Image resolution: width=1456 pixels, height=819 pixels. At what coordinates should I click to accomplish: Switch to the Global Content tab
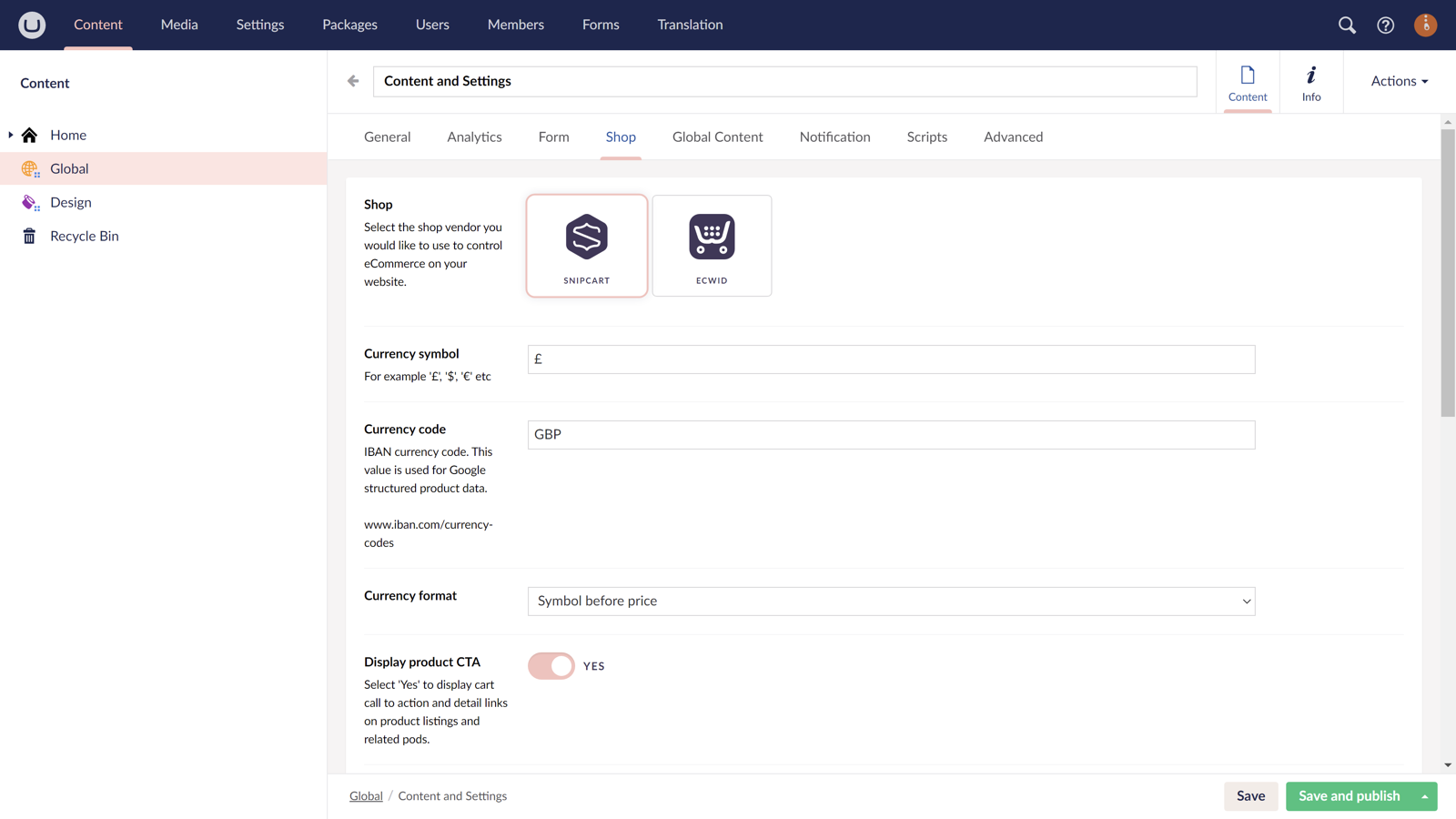coord(717,137)
